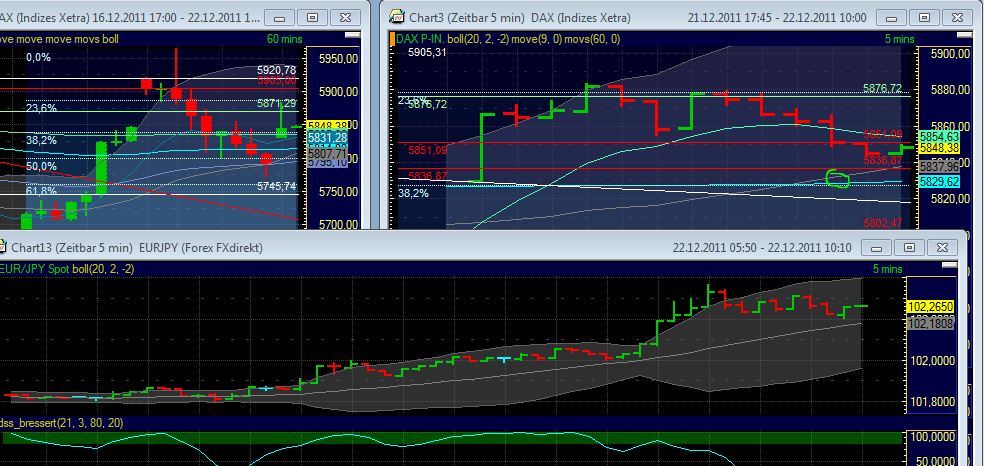Click the yellow 102,2650 price tag
Image resolution: width=984 pixels, height=466 pixels.
click(931, 307)
